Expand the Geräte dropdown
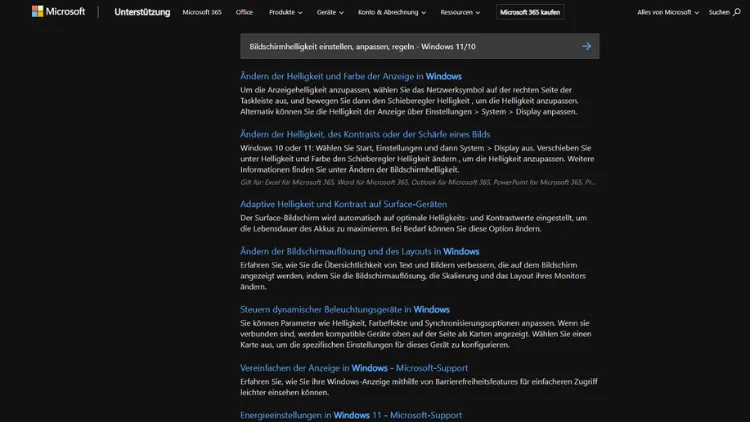 [x=330, y=12]
